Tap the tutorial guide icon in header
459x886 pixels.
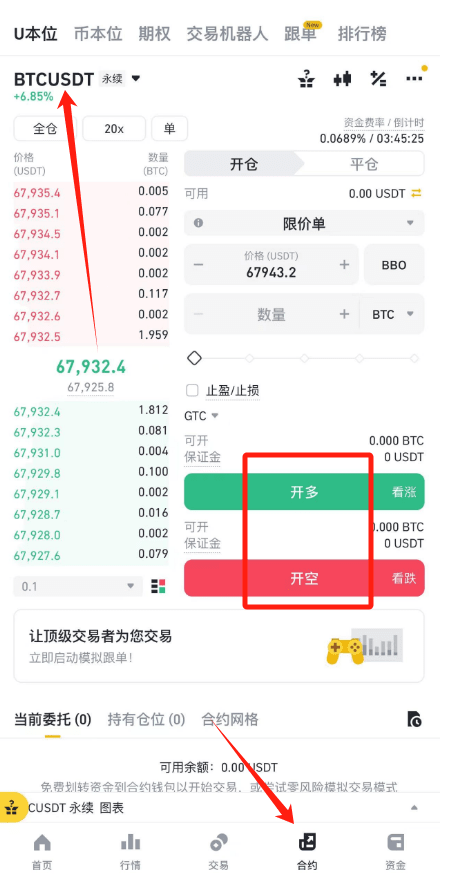pyautogui.click(x=306, y=79)
